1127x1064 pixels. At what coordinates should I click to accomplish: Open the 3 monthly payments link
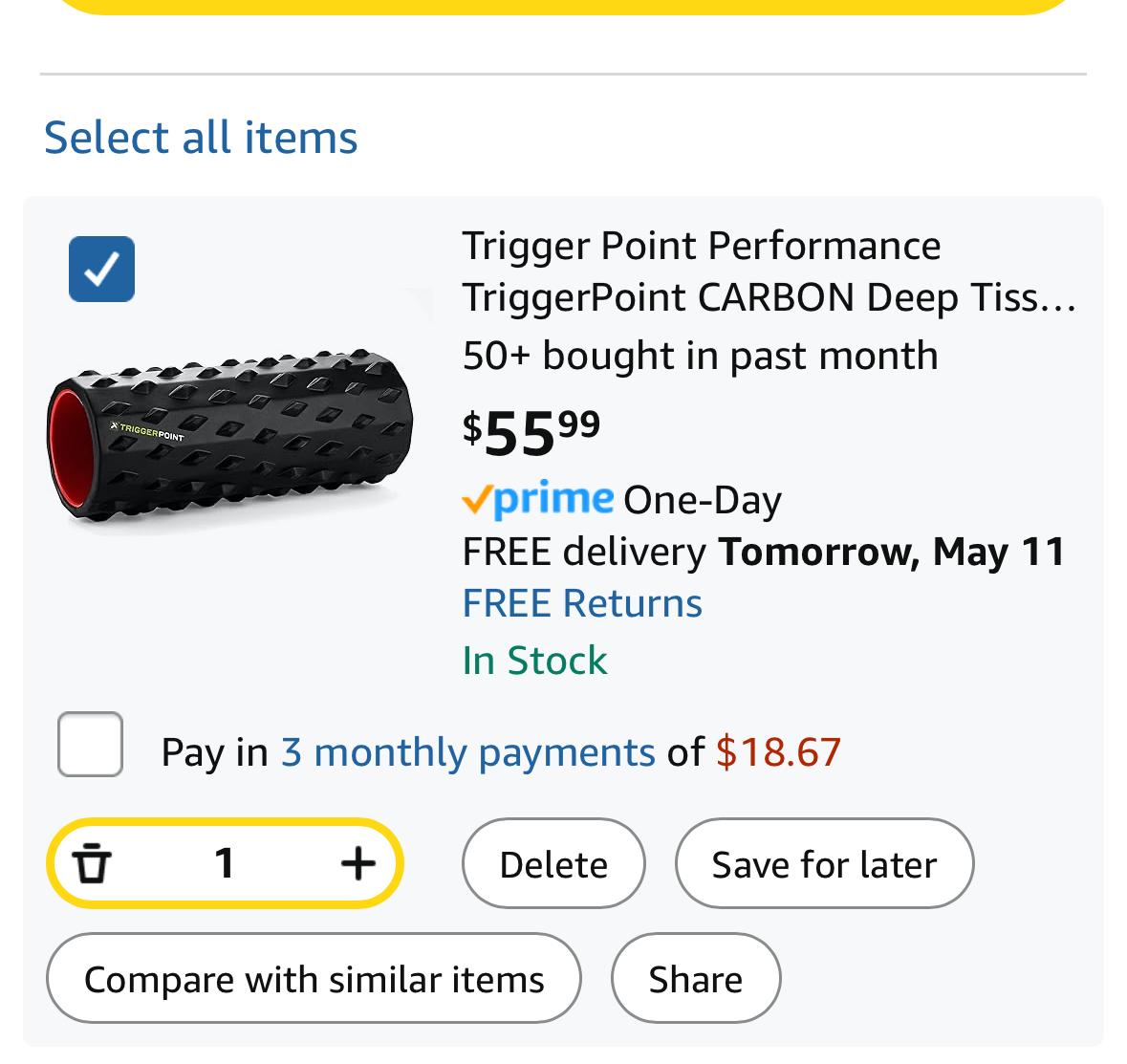[x=467, y=752]
